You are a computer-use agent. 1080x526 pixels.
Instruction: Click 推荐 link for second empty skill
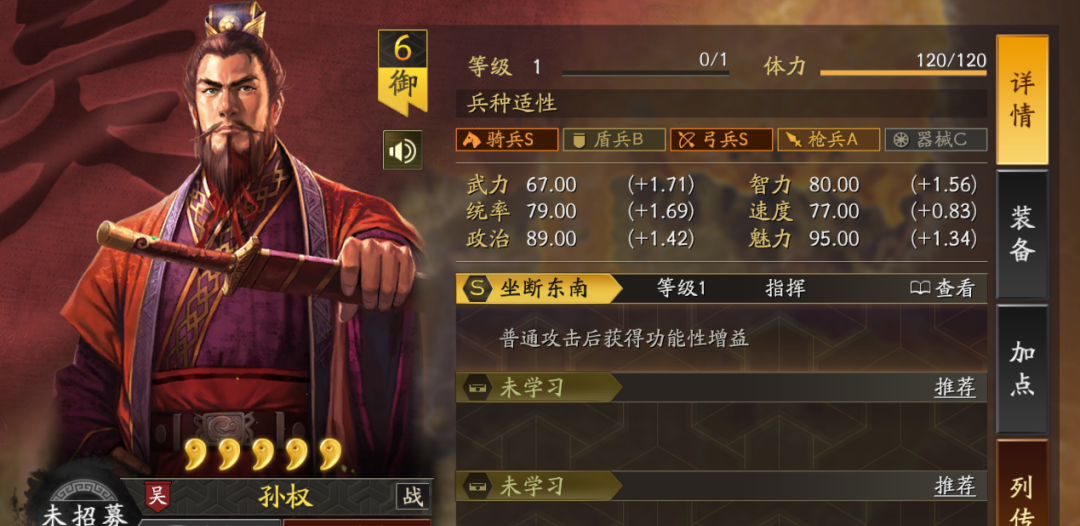point(955,486)
